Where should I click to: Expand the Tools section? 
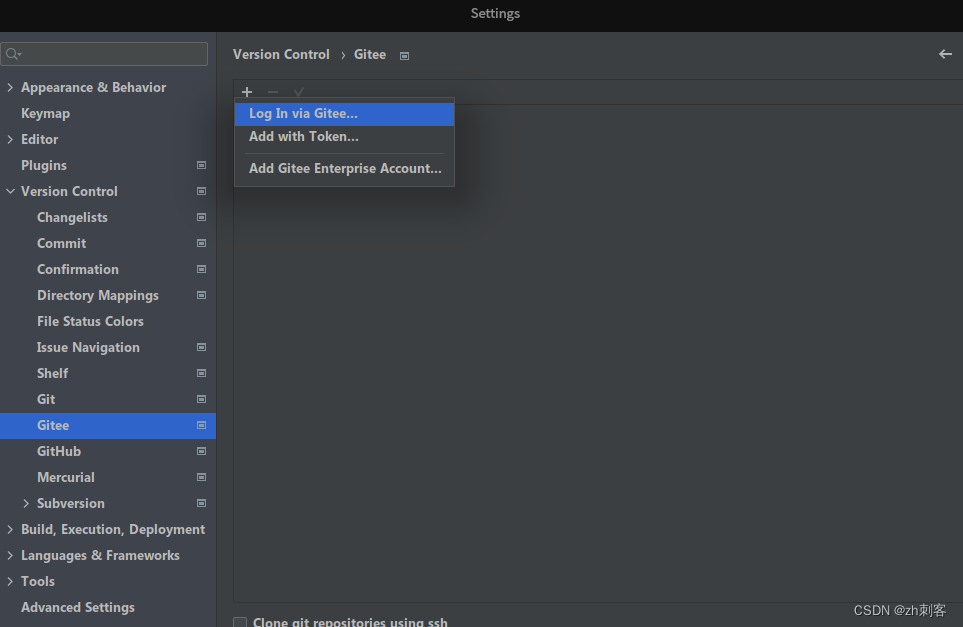(10, 581)
